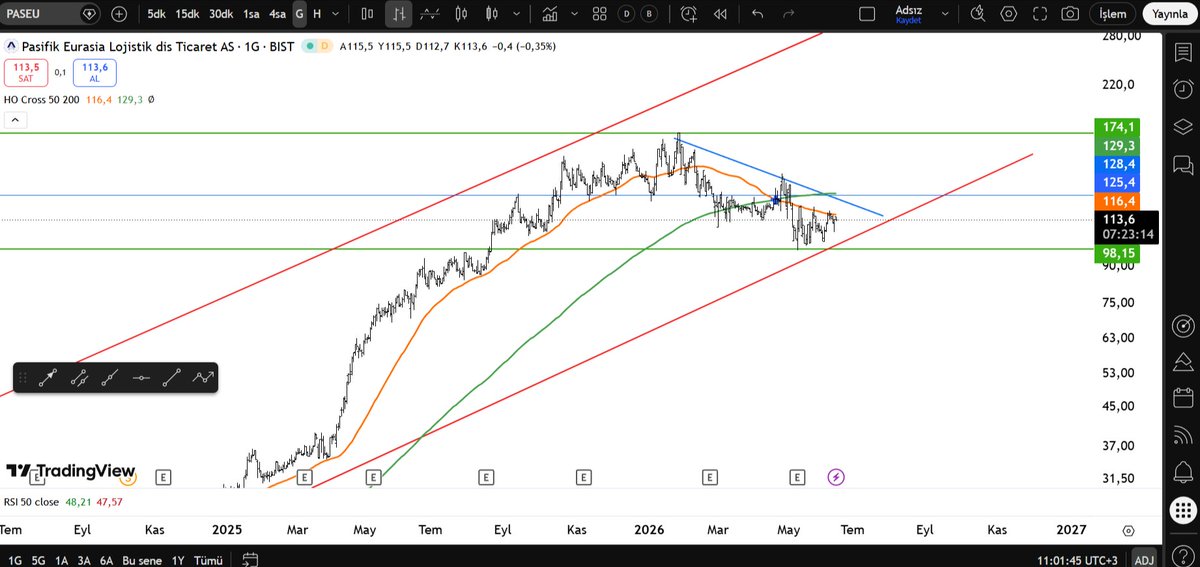Select the G daily timeframe

click(299, 14)
